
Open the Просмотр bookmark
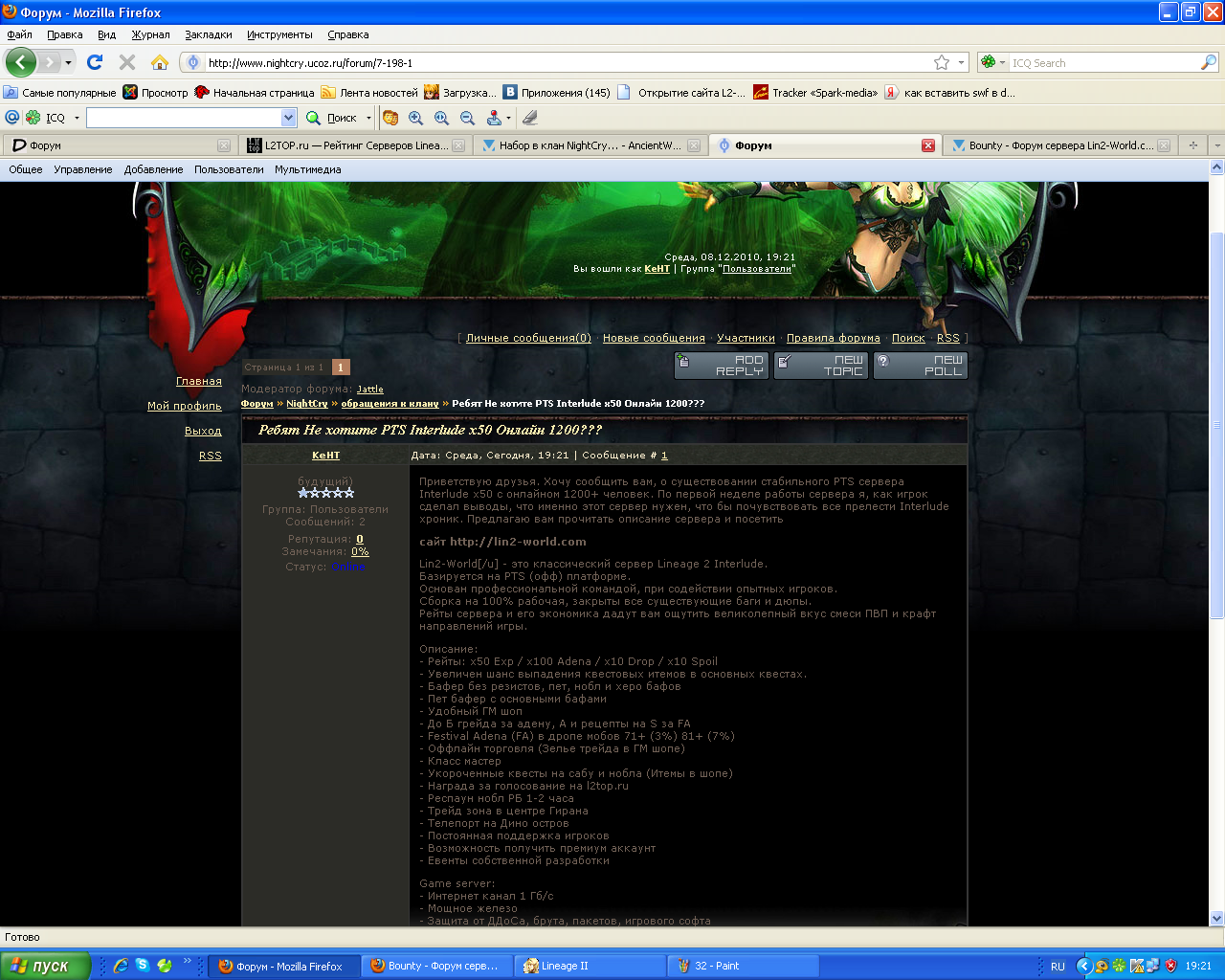156,93
